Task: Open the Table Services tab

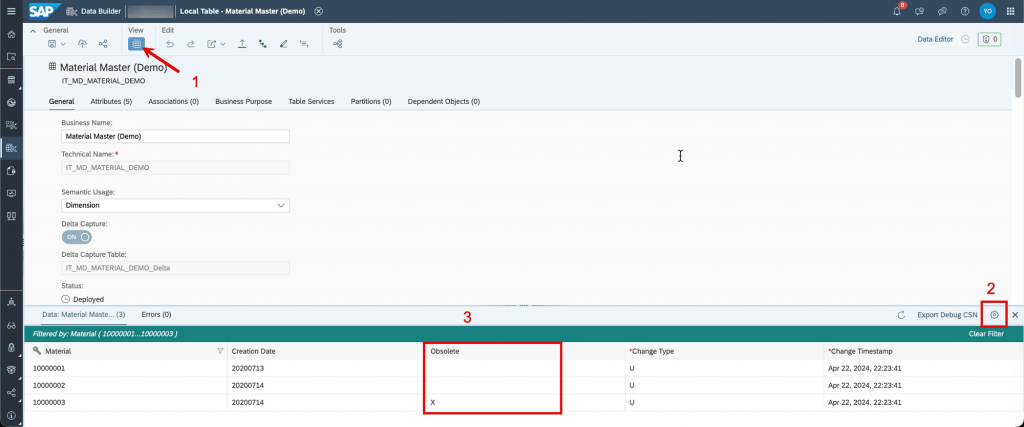Action: coord(311,101)
